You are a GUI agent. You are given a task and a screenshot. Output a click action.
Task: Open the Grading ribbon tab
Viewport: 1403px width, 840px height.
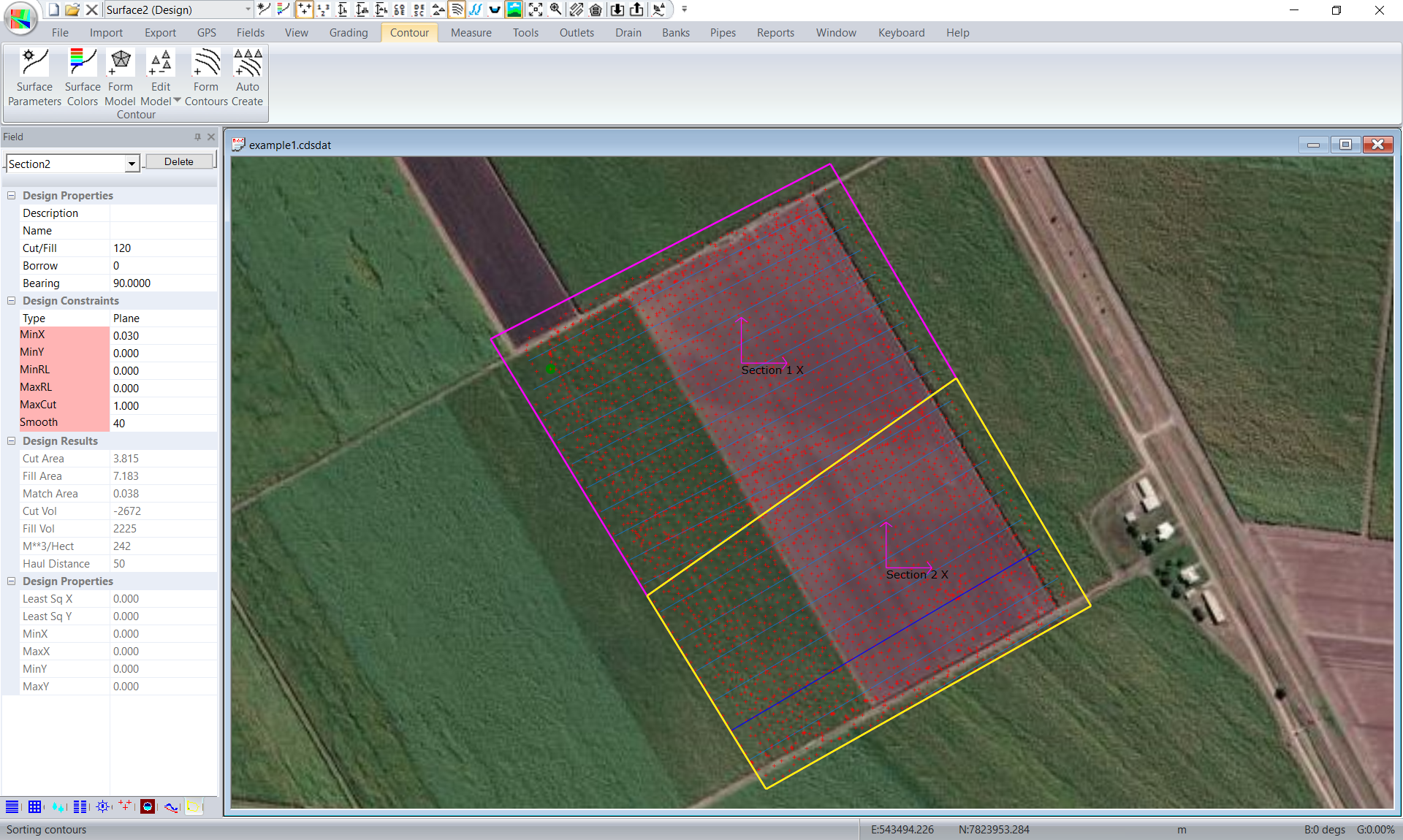point(348,33)
